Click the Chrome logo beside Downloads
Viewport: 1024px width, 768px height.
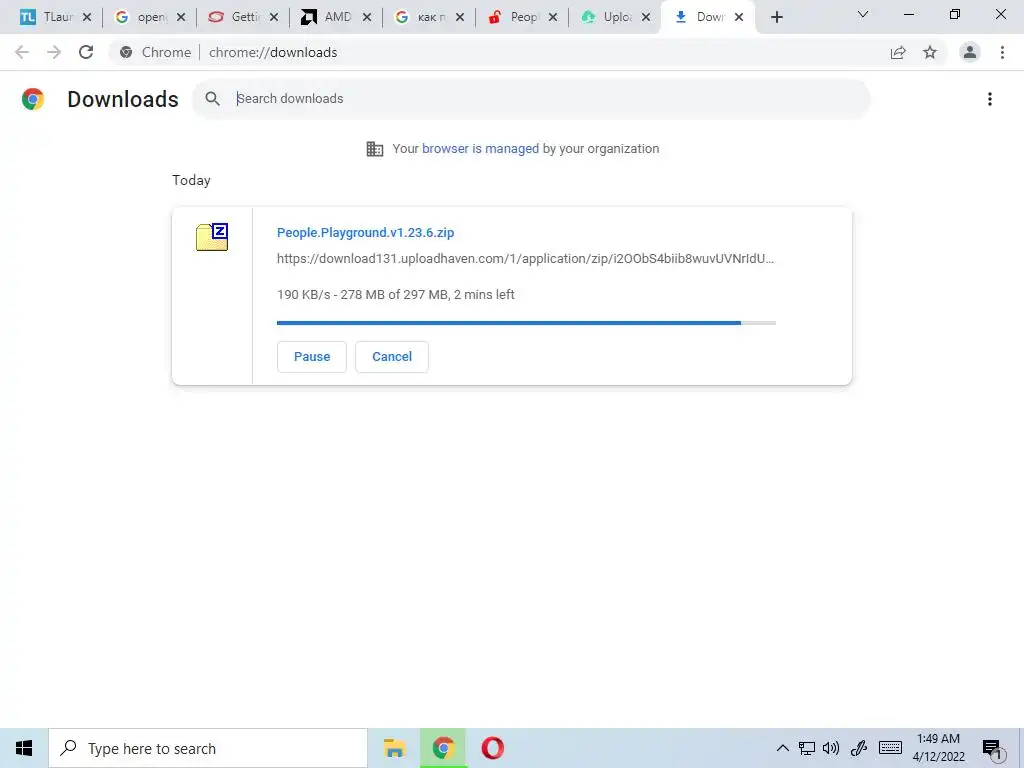point(33,99)
